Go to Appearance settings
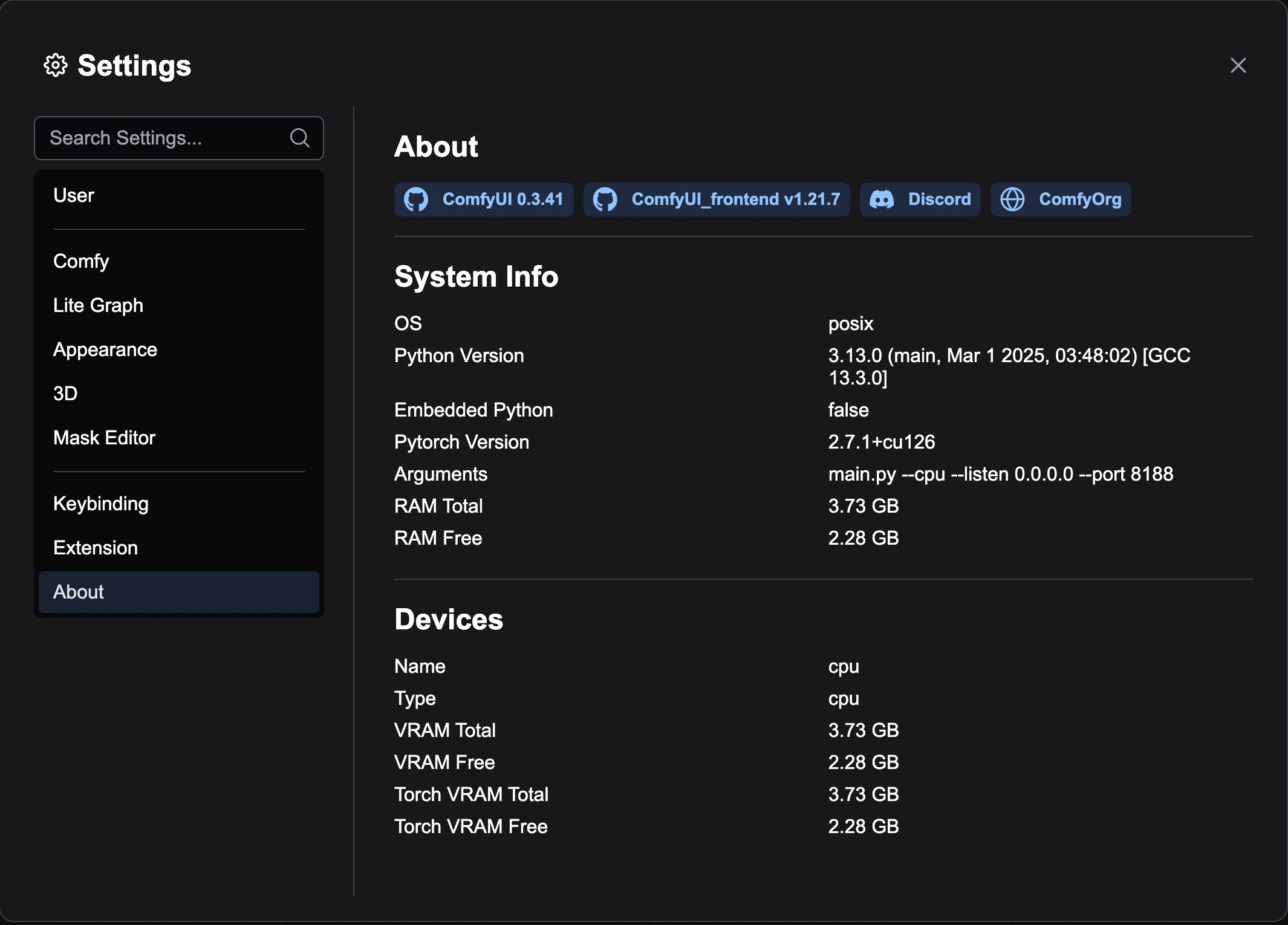This screenshot has height=925, width=1288. pos(105,349)
